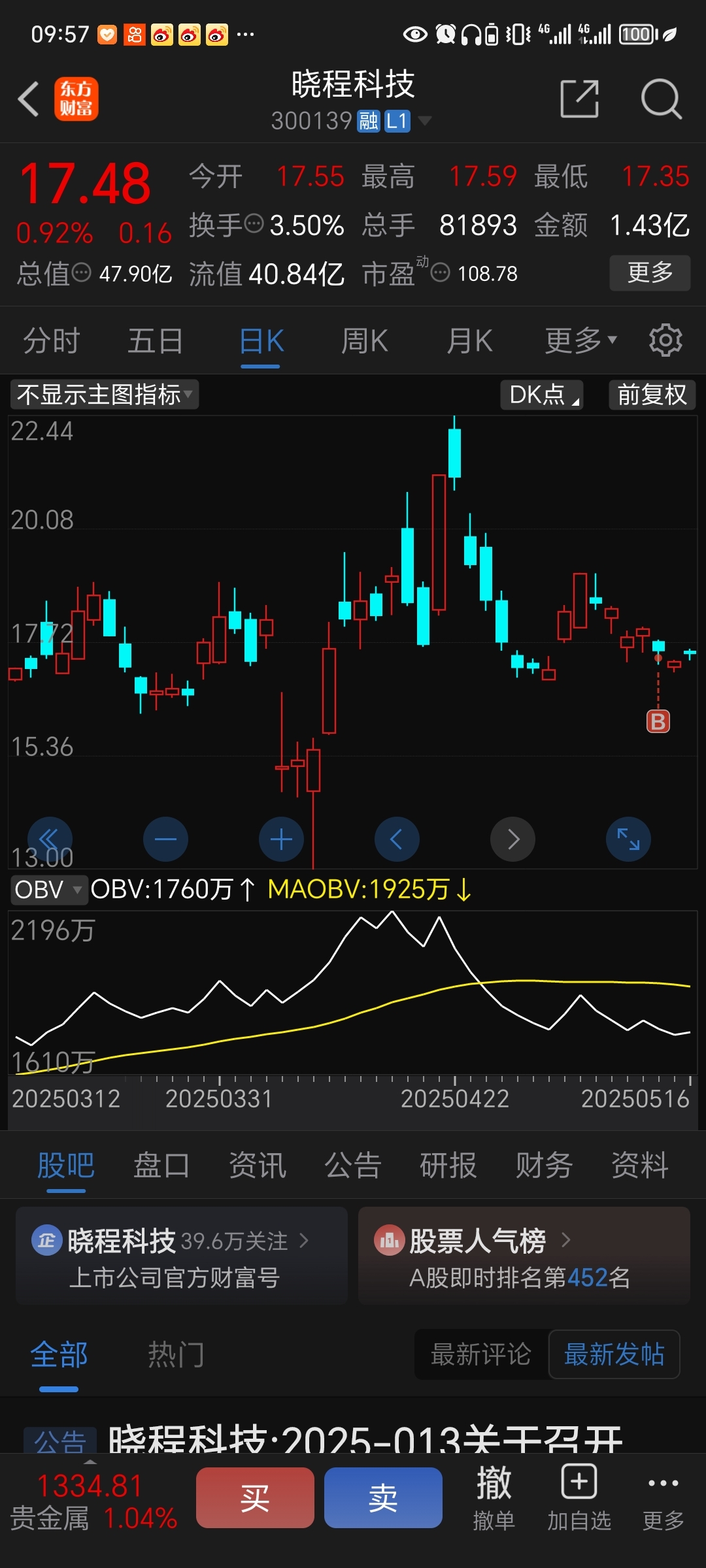Tap 加自选 add to watchlist icon
The height and width of the screenshot is (1568, 706).
tap(579, 1497)
